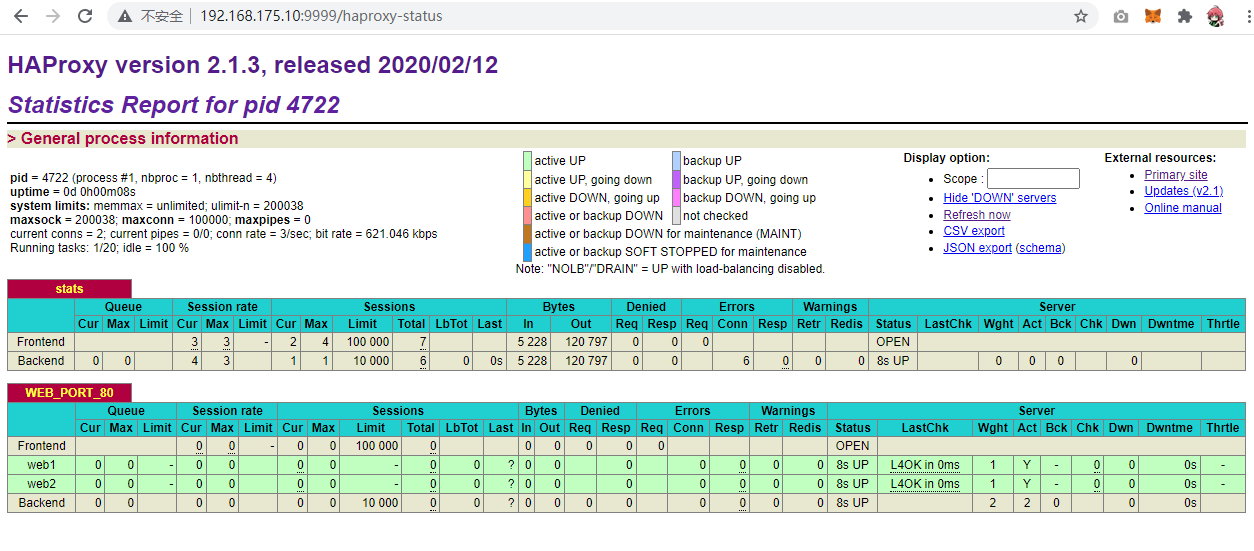Click the browser back arrow
Image resolution: width=1254 pixels, height=551 pixels.
click(x=21, y=16)
